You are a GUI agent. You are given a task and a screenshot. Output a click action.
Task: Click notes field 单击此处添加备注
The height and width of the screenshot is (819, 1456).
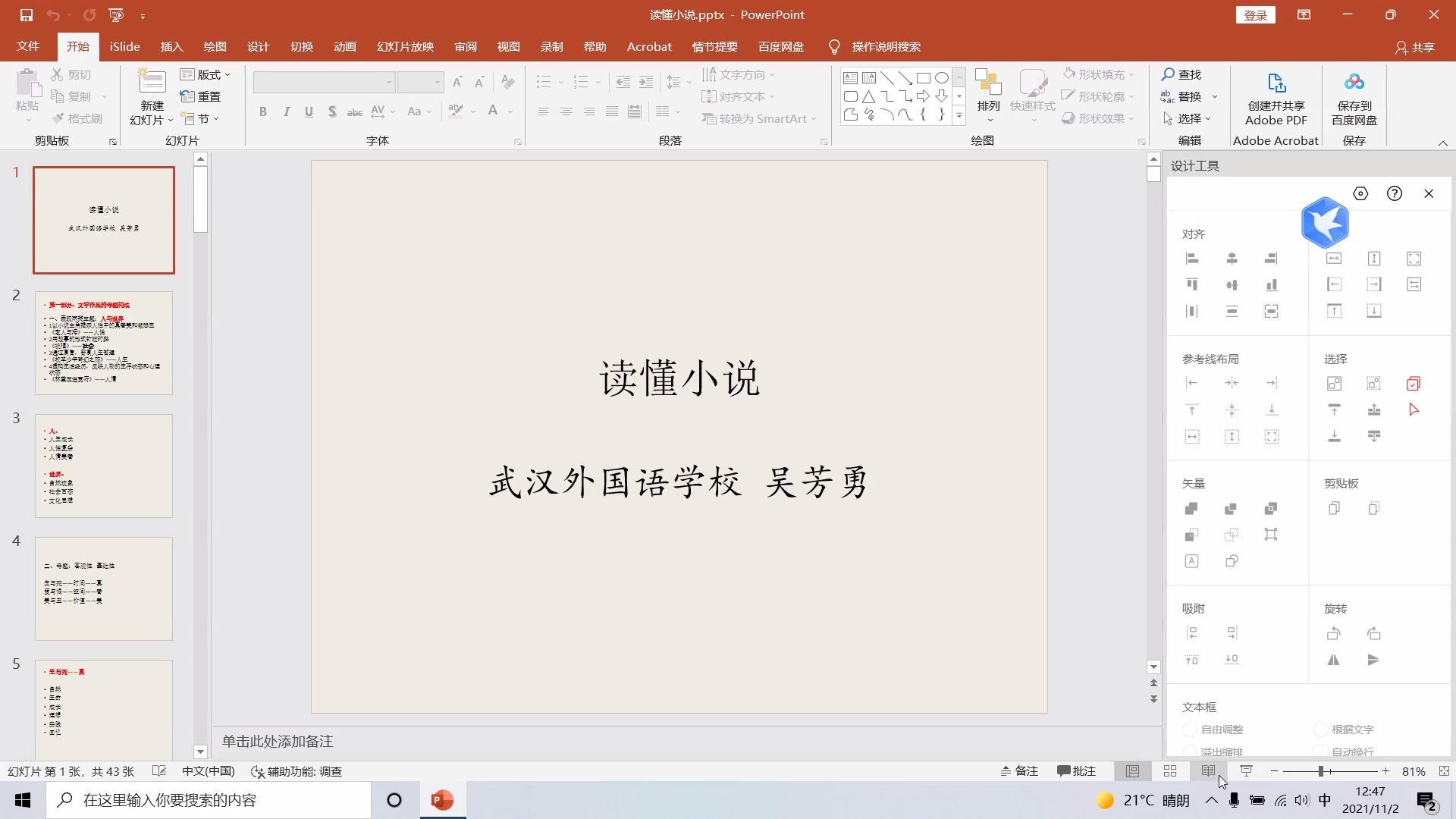click(x=278, y=741)
